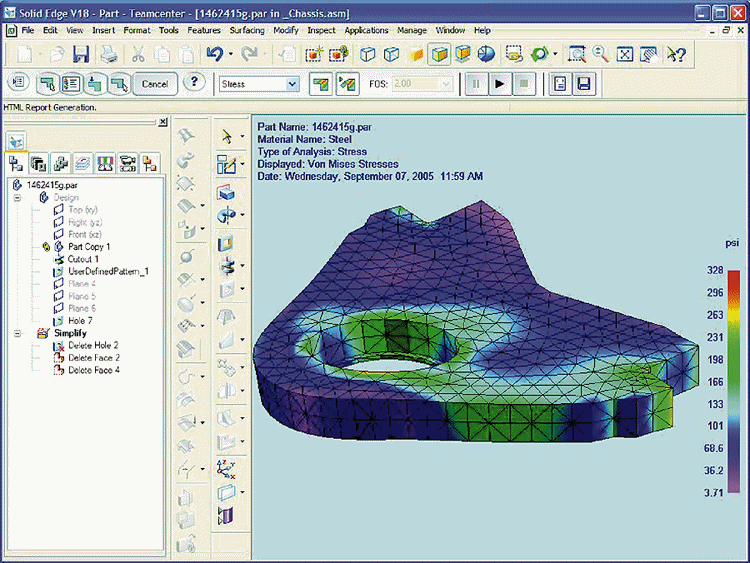Open the Applications menu
This screenshot has height=563, width=750.
point(366,30)
